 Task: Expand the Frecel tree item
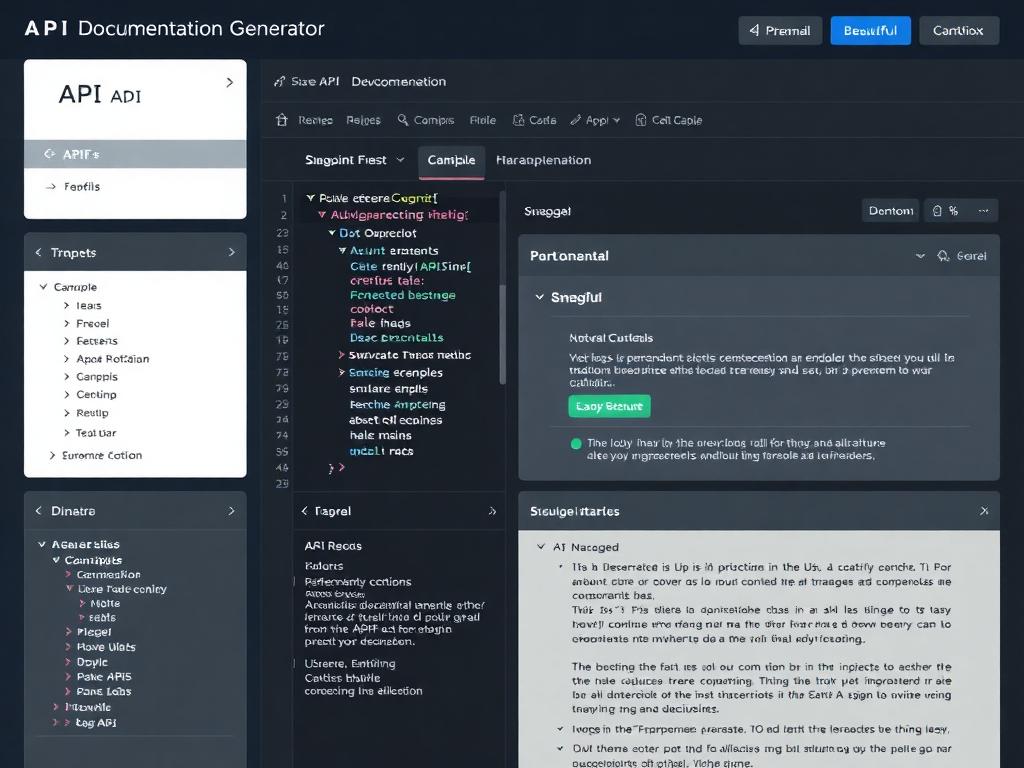click(x=67, y=323)
